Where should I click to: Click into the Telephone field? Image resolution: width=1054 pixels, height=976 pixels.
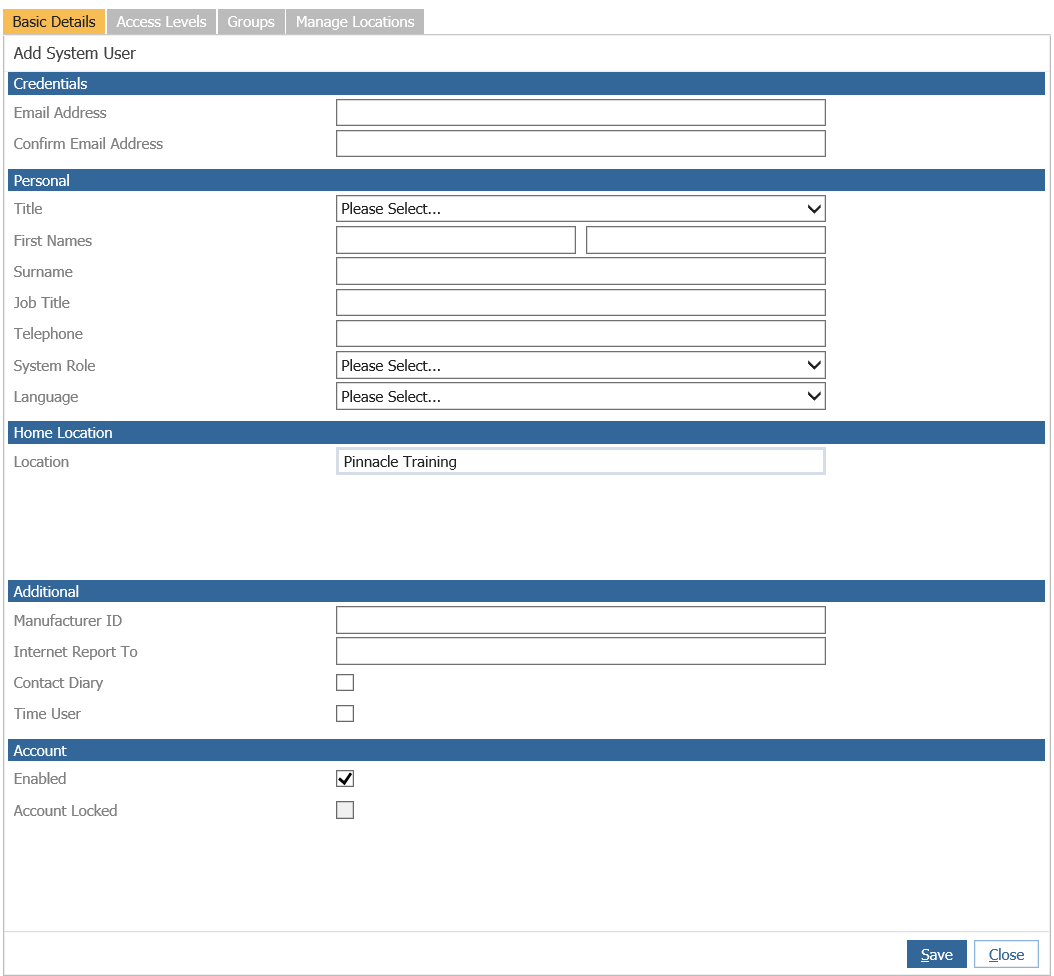pyautogui.click(x=580, y=334)
